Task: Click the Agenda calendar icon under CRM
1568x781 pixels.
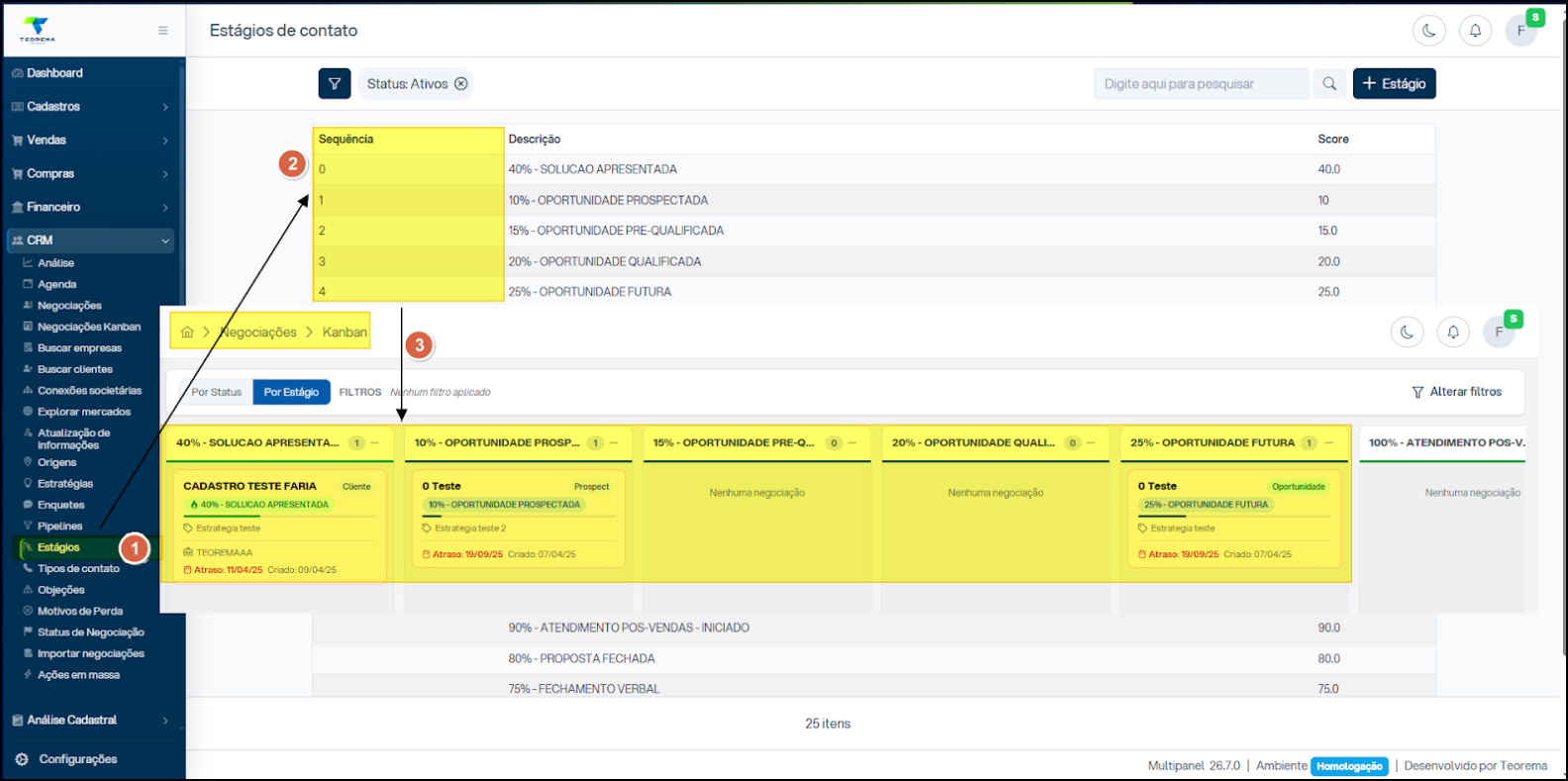Action: tap(28, 284)
